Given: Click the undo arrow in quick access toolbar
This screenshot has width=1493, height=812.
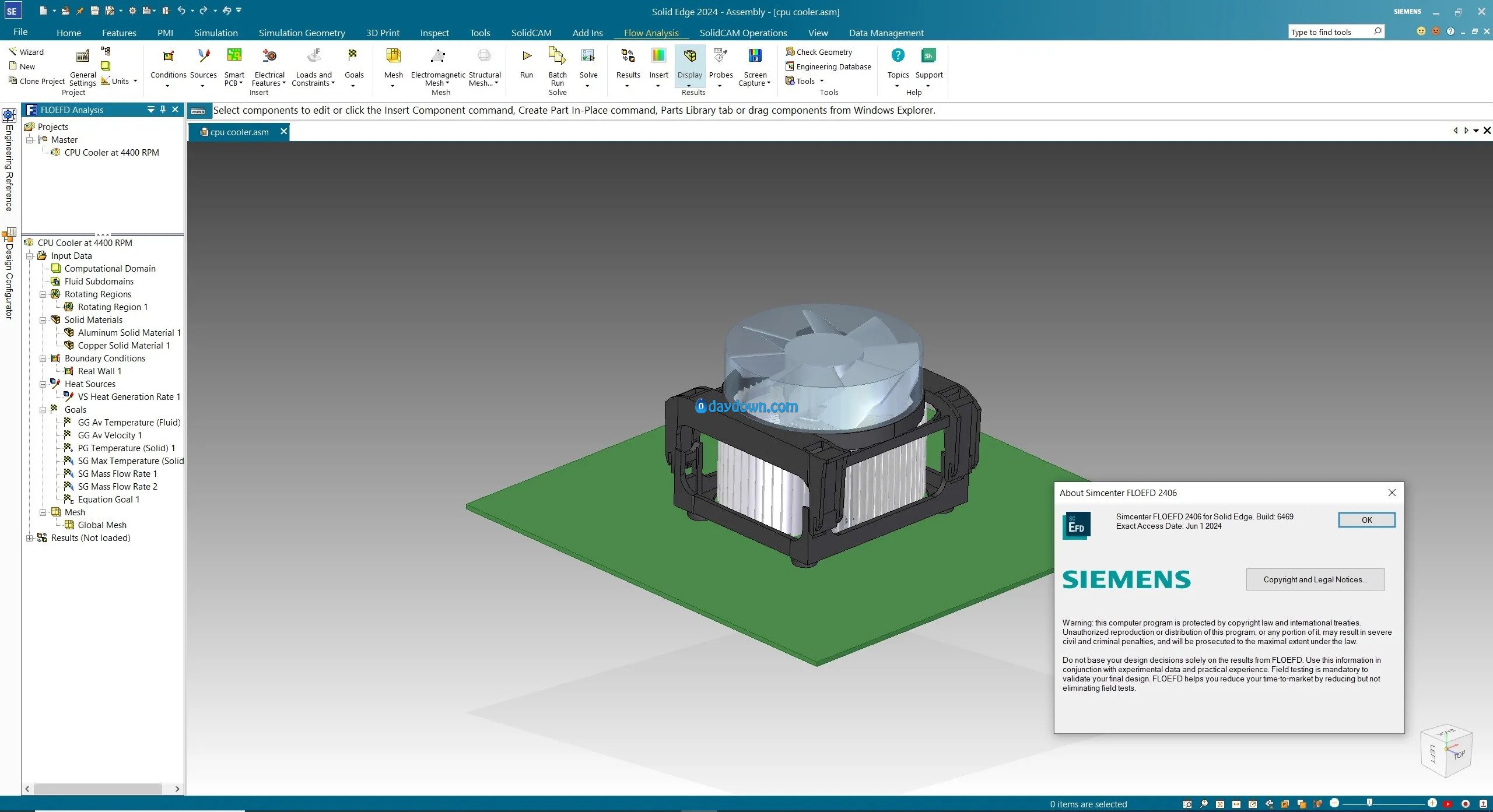Looking at the screenshot, I should click(x=181, y=10).
